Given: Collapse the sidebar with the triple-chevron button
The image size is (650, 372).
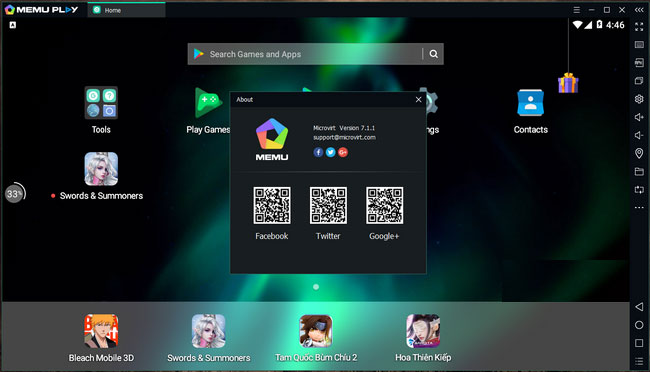Looking at the screenshot, I should pyautogui.click(x=639, y=10).
